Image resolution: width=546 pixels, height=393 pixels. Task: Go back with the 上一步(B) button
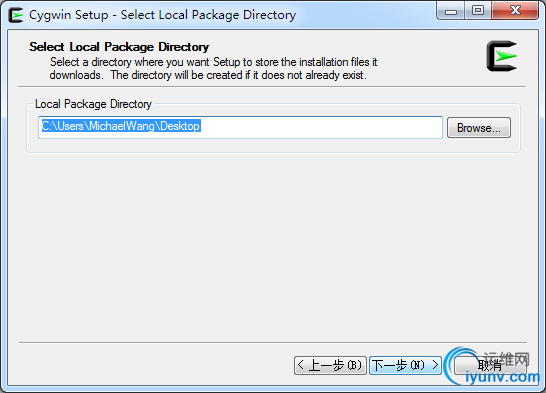tap(330, 365)
